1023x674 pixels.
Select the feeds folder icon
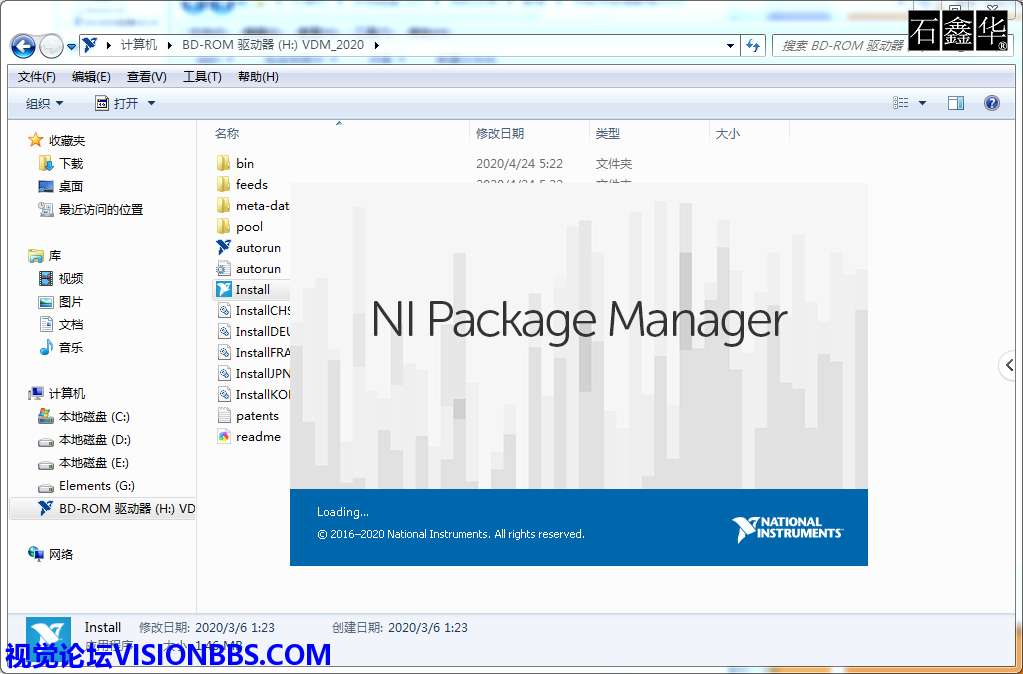(223, 184)
